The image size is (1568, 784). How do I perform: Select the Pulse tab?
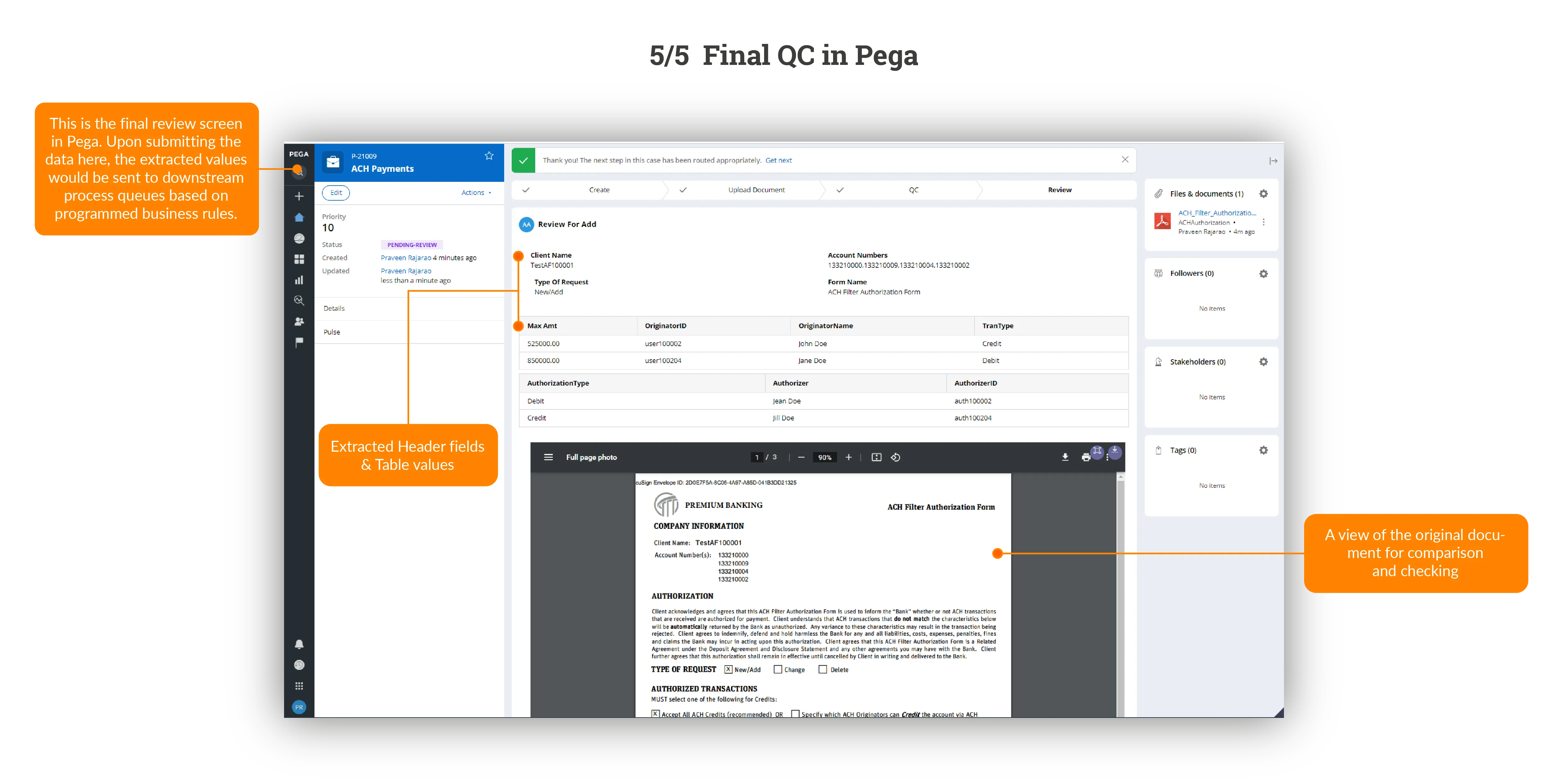(x=332, y=332)
